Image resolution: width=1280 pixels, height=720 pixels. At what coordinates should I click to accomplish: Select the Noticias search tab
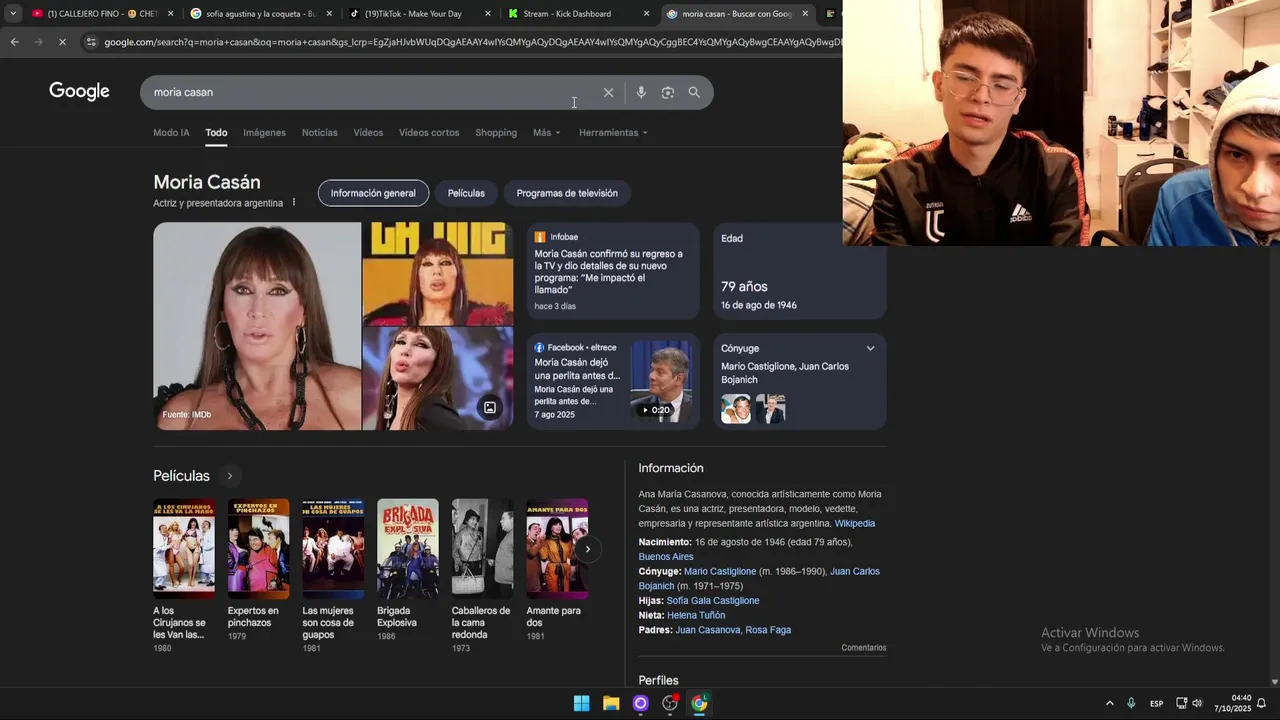(x=320, y=132)
